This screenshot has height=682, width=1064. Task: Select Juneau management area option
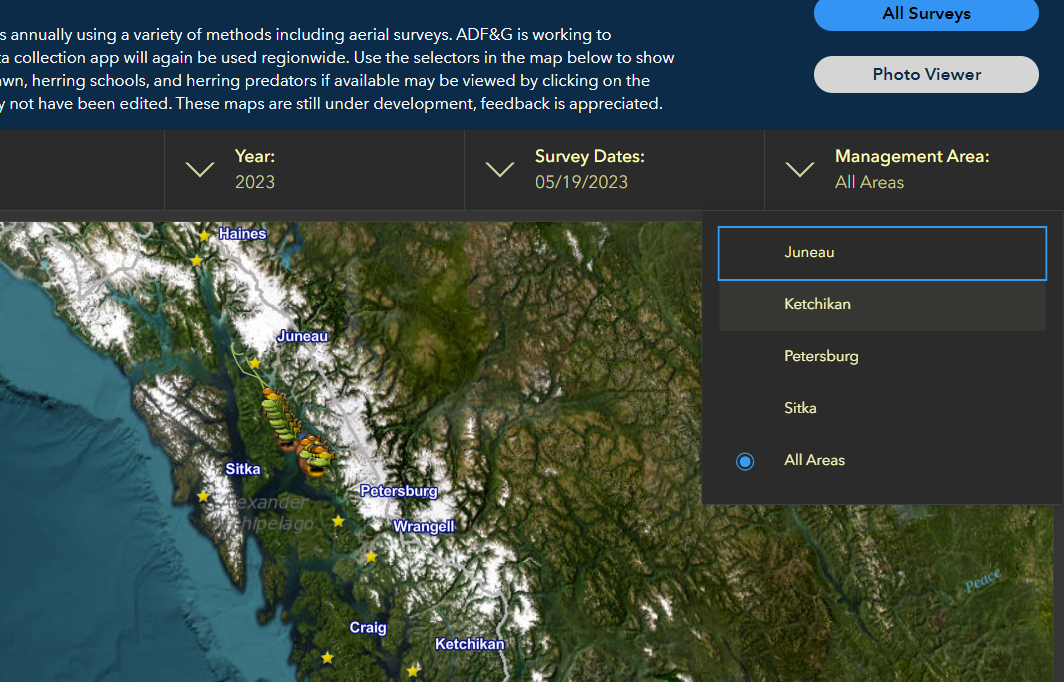(882, 253)
